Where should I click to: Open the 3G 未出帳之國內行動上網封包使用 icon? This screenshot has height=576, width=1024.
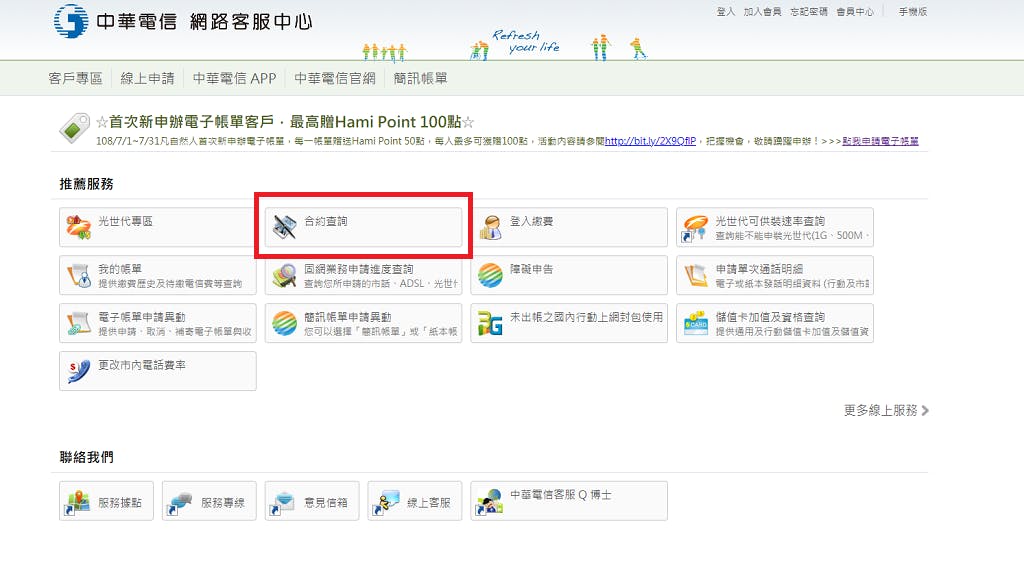tap(490, 323)
